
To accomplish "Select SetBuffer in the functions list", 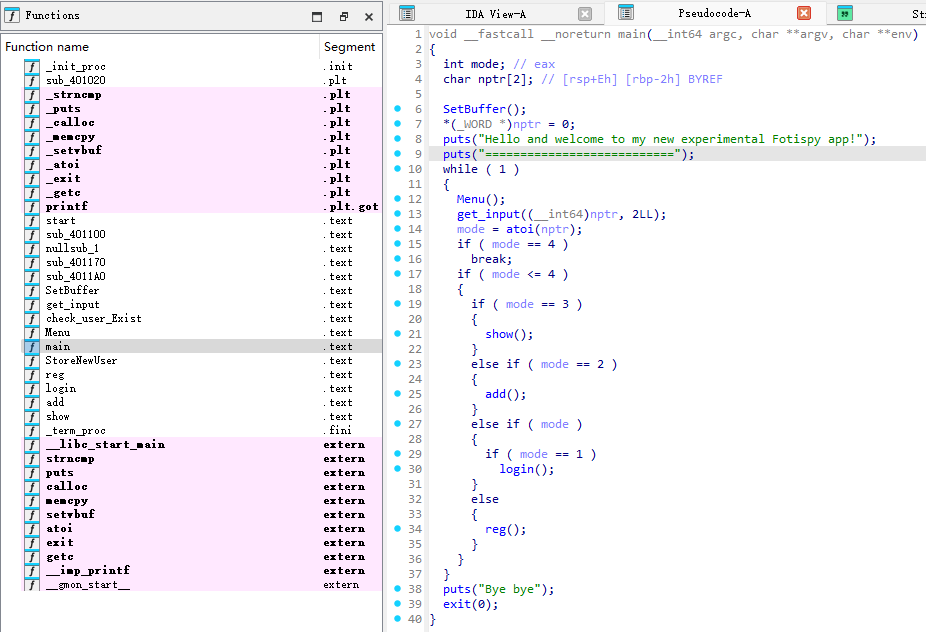I will (x=72, y=291).
